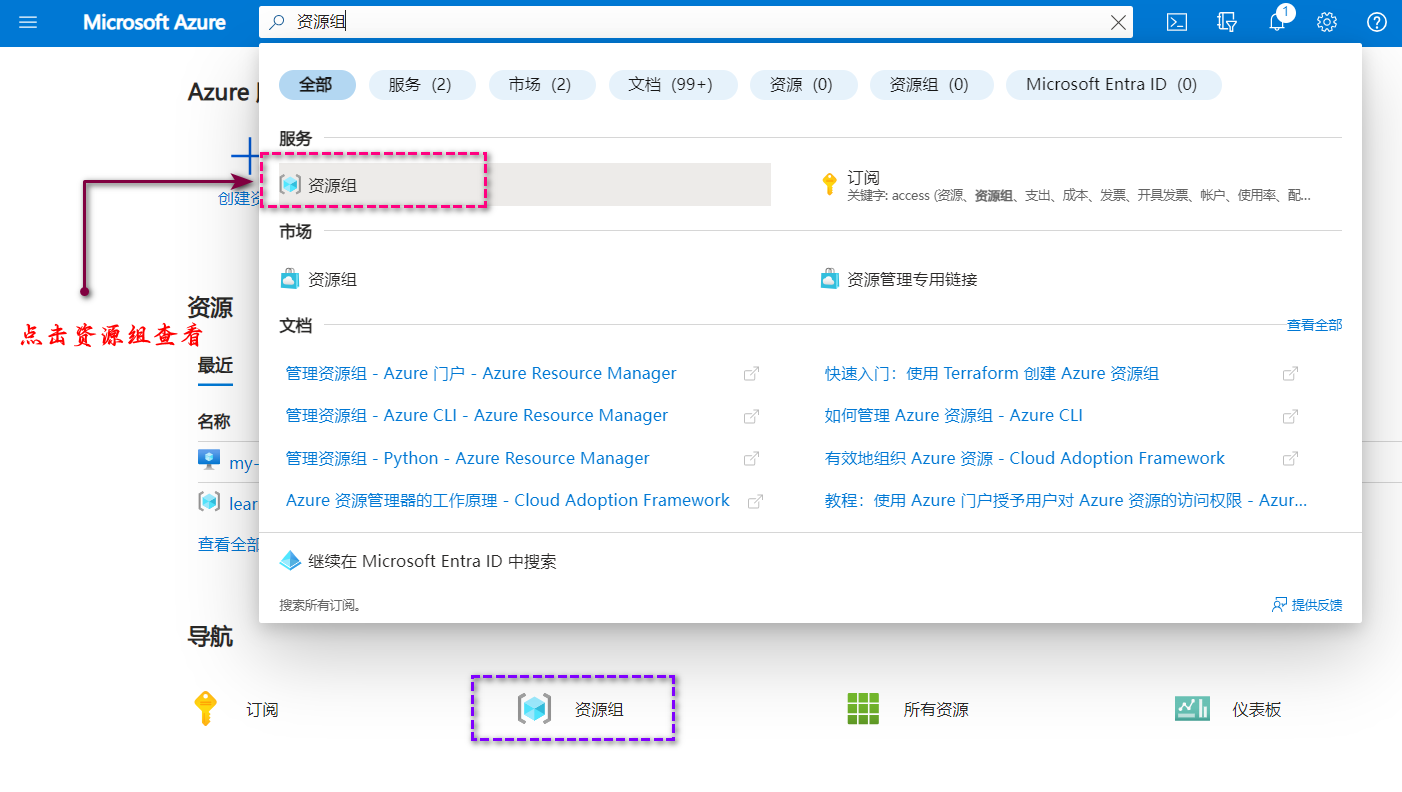Click the virtual machine icon in recent resources
Viewport: 1402px width, 792px height.
(x=209, y=460)
